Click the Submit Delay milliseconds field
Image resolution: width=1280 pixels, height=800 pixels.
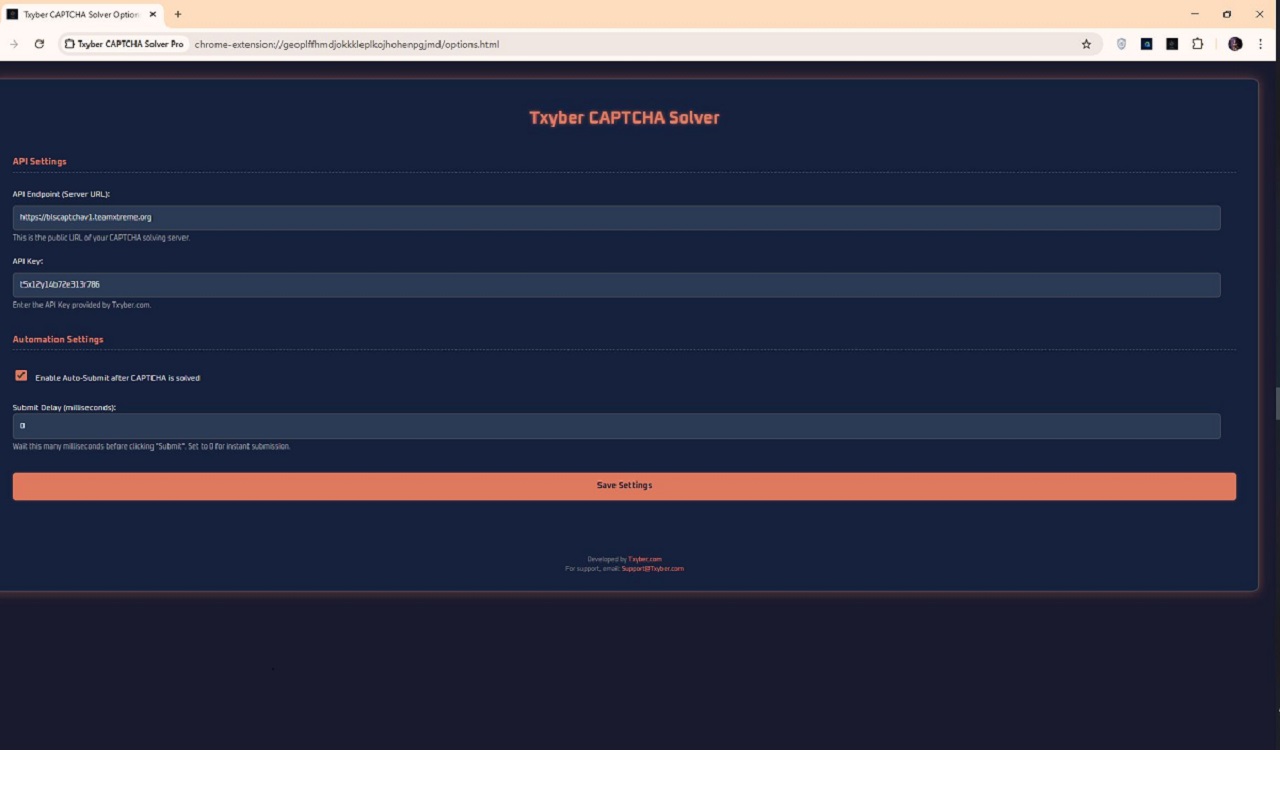click(616, 426)
